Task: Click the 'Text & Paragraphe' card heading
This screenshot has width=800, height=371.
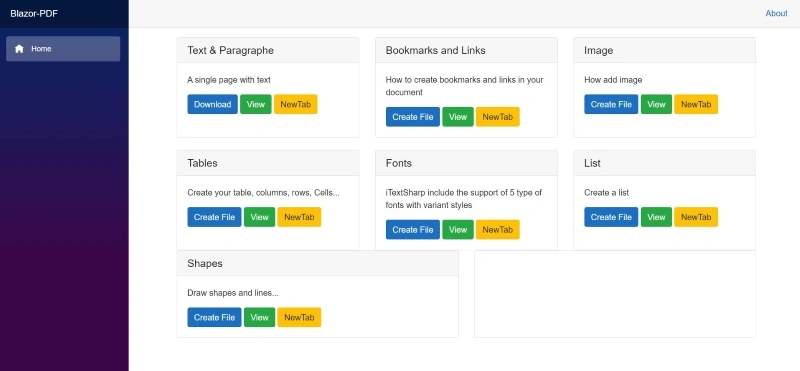Action: [x=231, y=51]
